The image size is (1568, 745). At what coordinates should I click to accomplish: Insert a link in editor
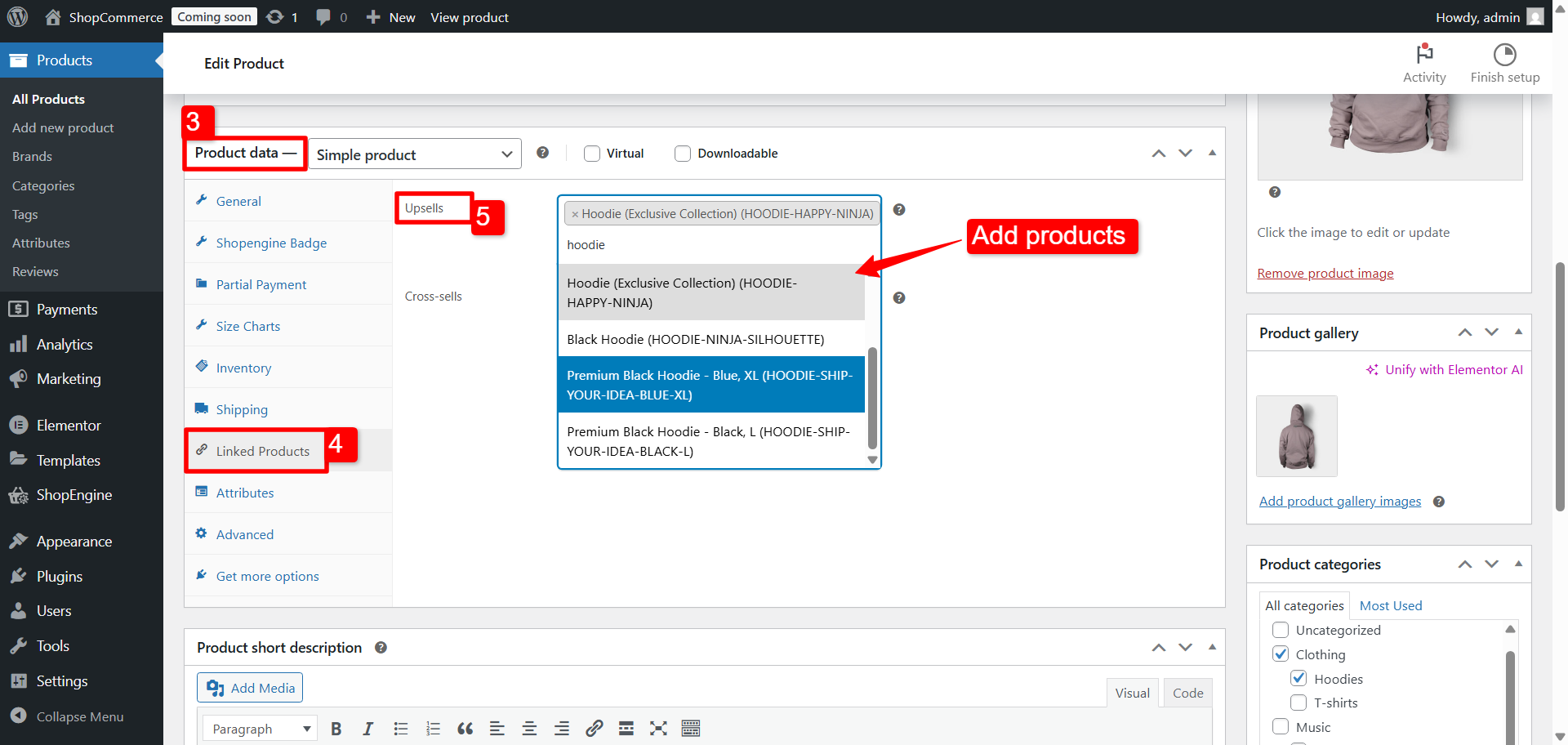pyautogui.click(x=595, y=729)
